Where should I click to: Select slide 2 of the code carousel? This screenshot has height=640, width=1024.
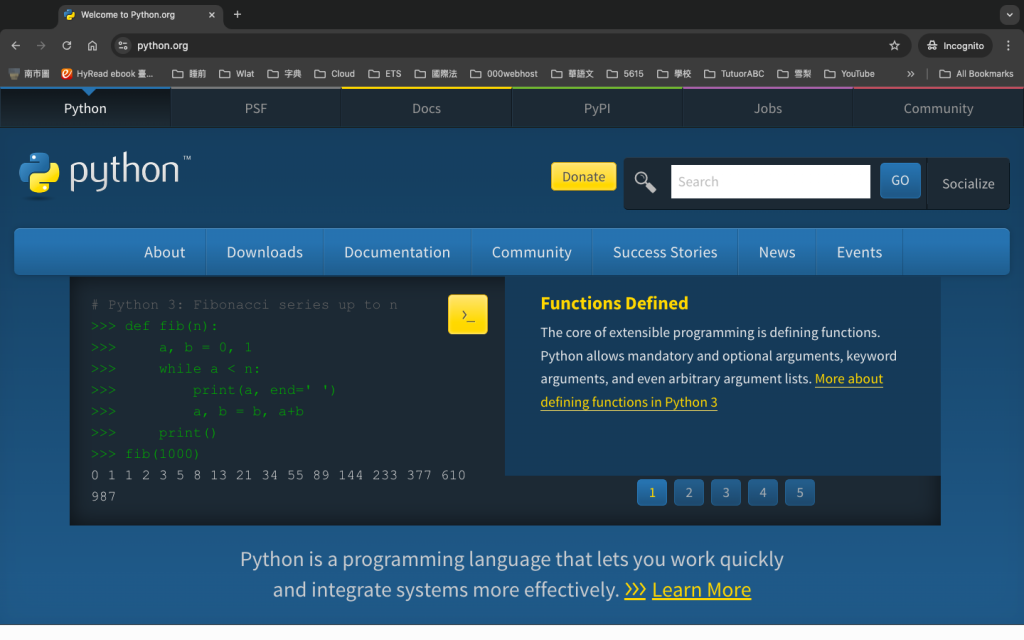tap(689, 492)
